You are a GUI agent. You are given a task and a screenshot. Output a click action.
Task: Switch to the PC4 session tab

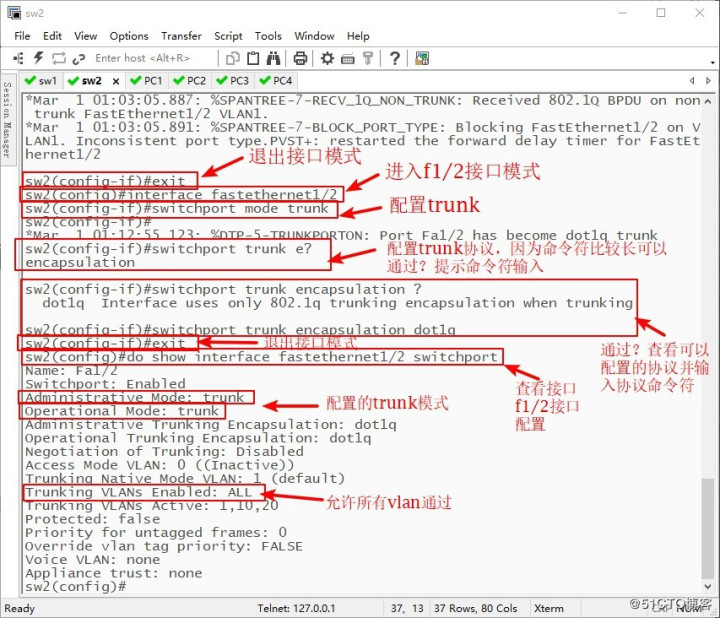(276, 81)
